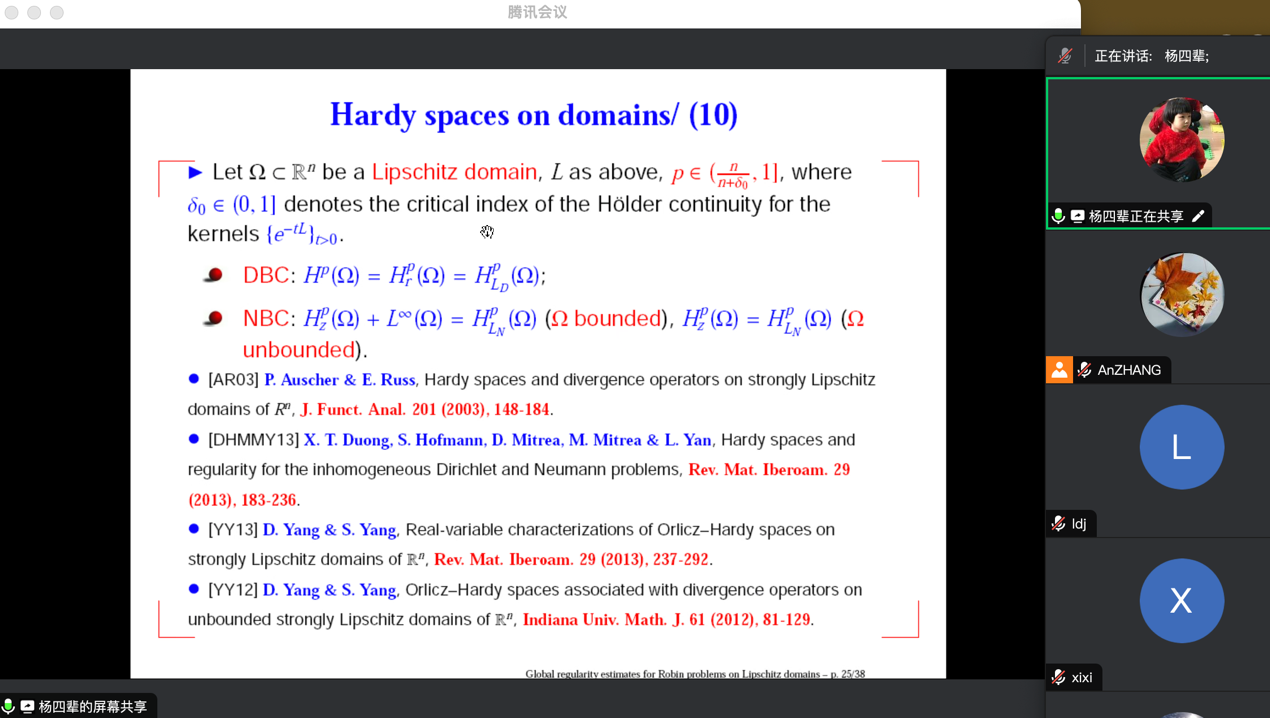Select AnZHANG's autumn leaves avatar
The height and width of the screenshot is (718, 1270).
(1181, 294)
